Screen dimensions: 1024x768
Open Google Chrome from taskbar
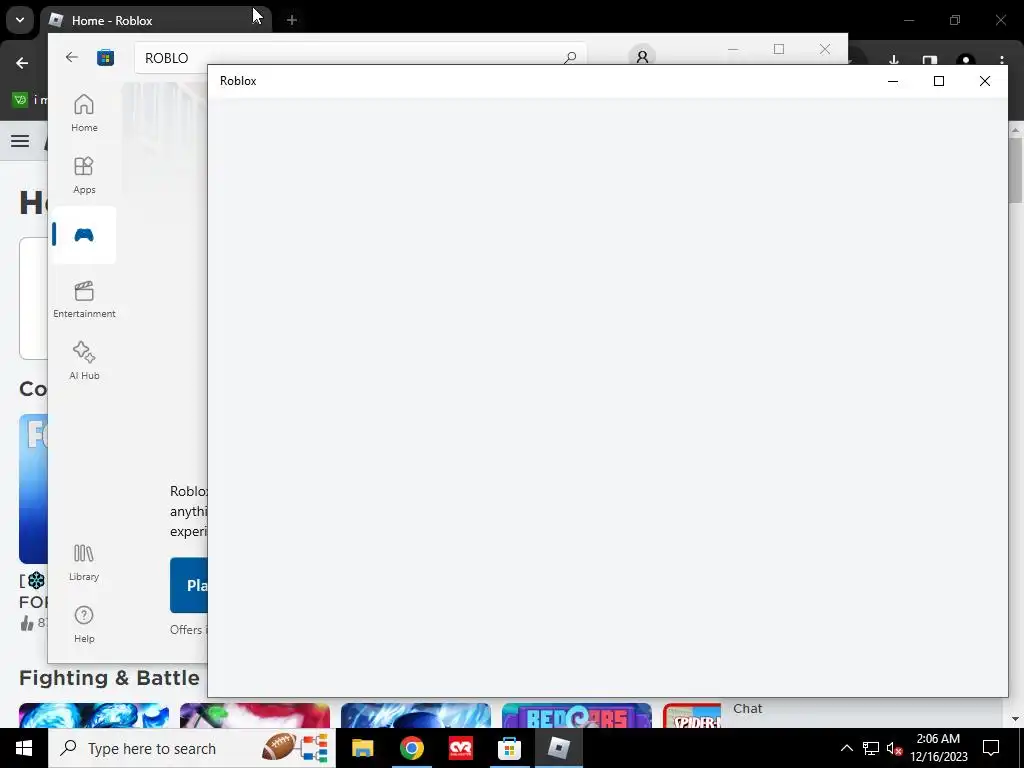pyautogui.click(x=411, y=748)
